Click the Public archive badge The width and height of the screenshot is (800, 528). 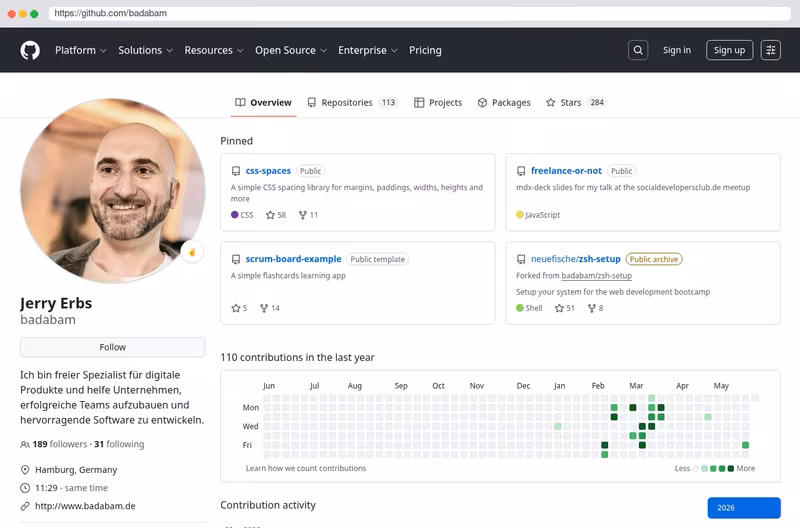(654, 259)
